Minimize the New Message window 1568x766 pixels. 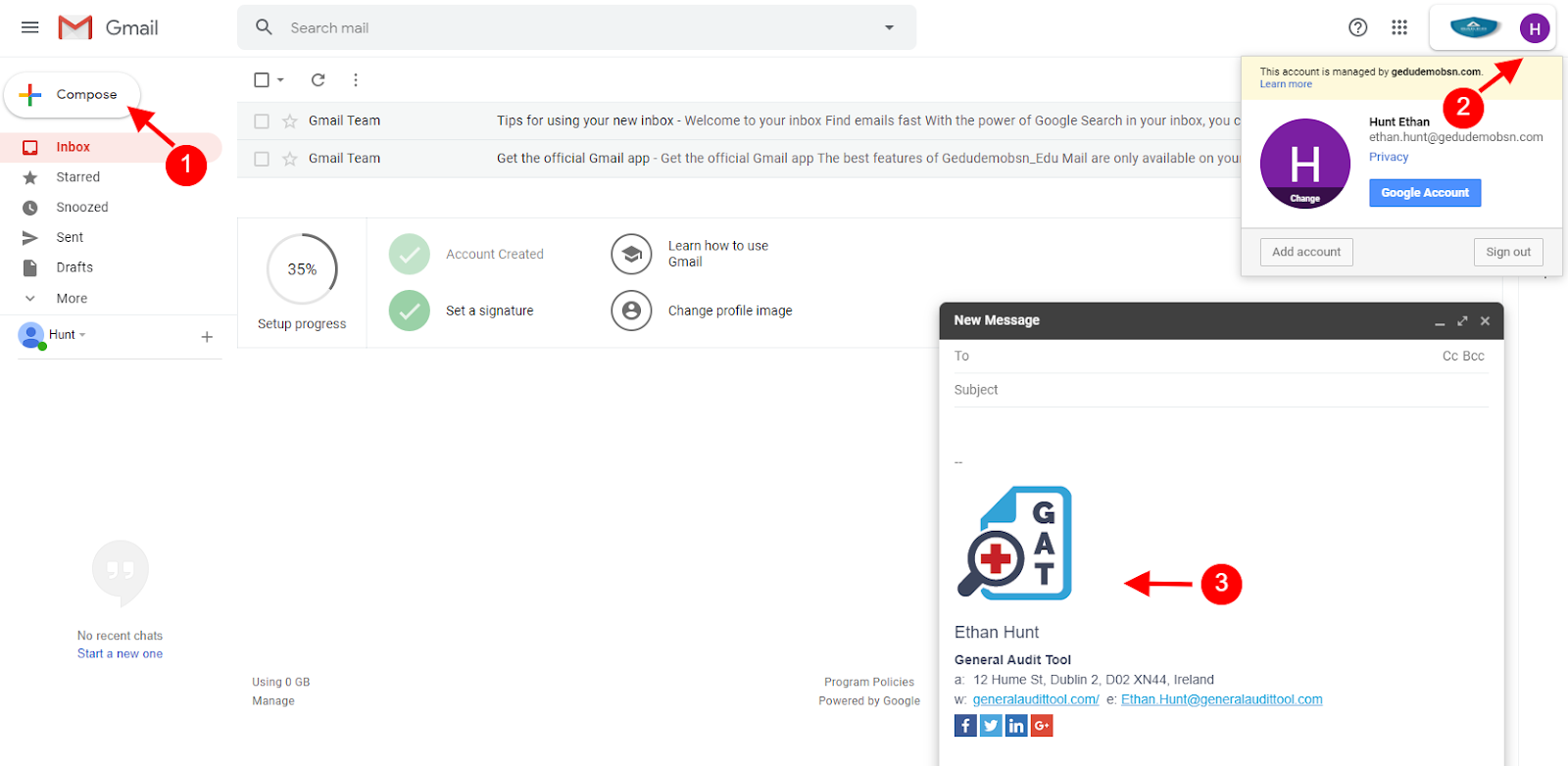[x=1440, y=322]
